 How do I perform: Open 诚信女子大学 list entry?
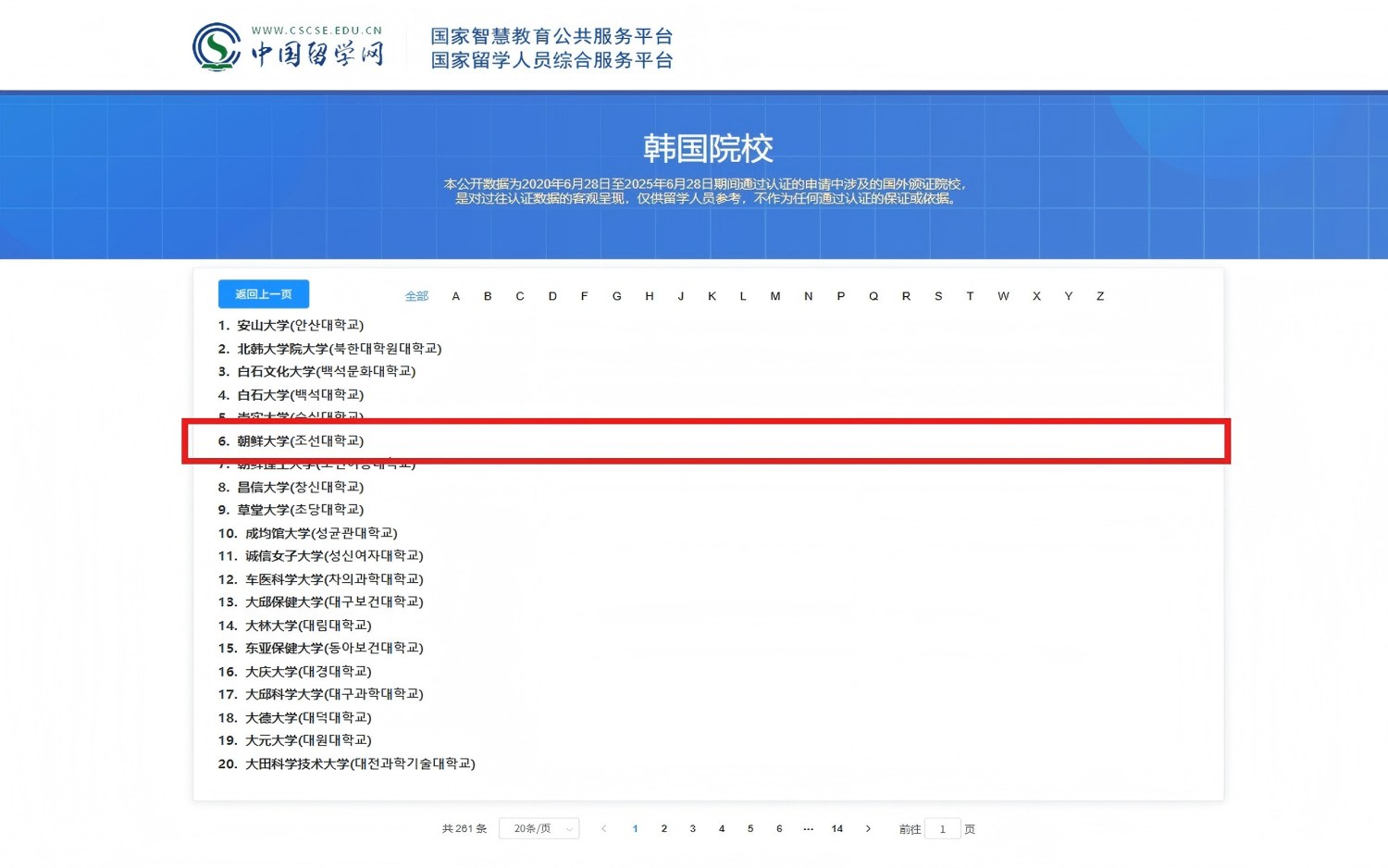tap(333, 556)
